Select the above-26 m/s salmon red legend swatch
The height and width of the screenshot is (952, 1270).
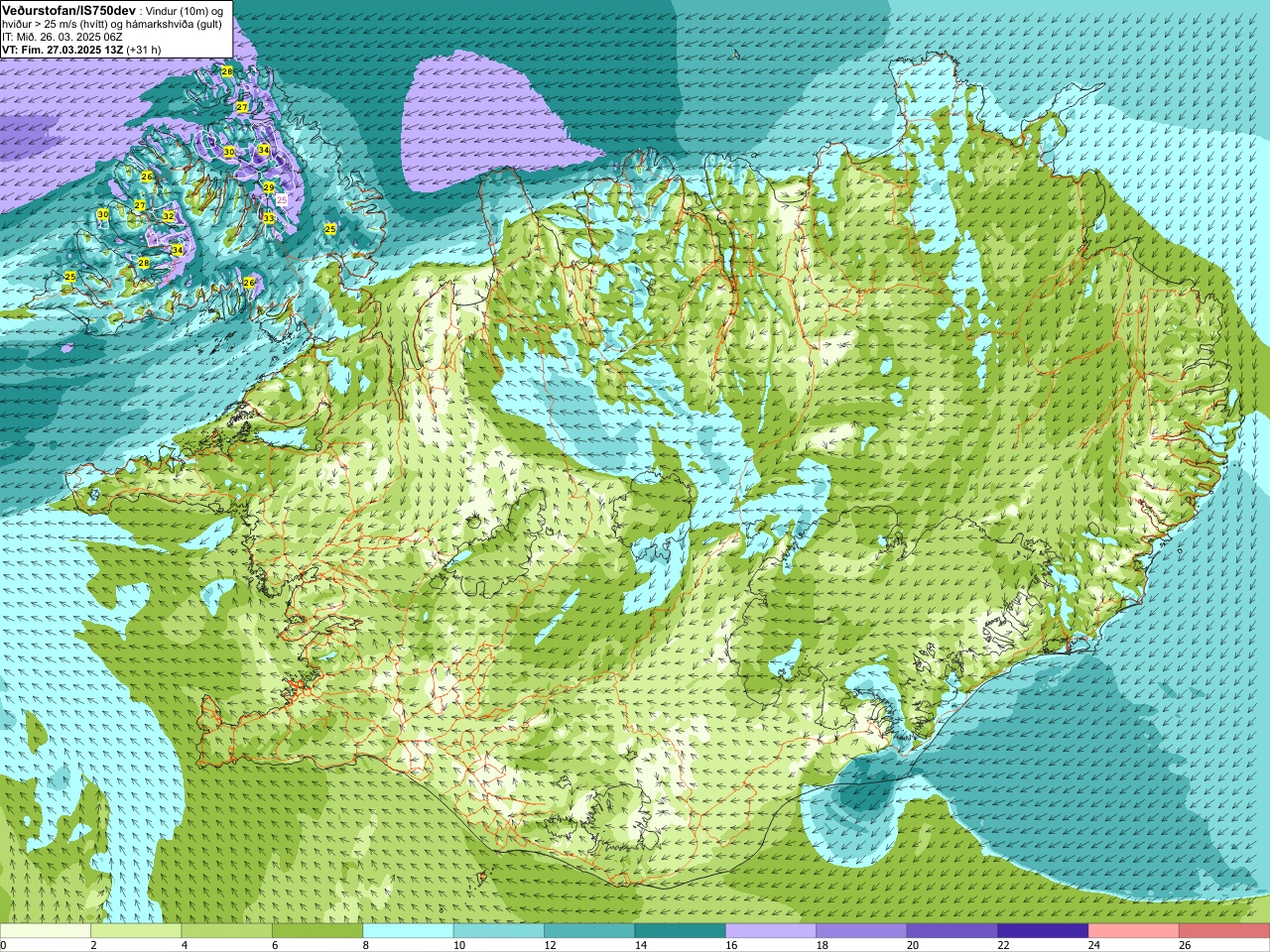[x=1225, y=931]
